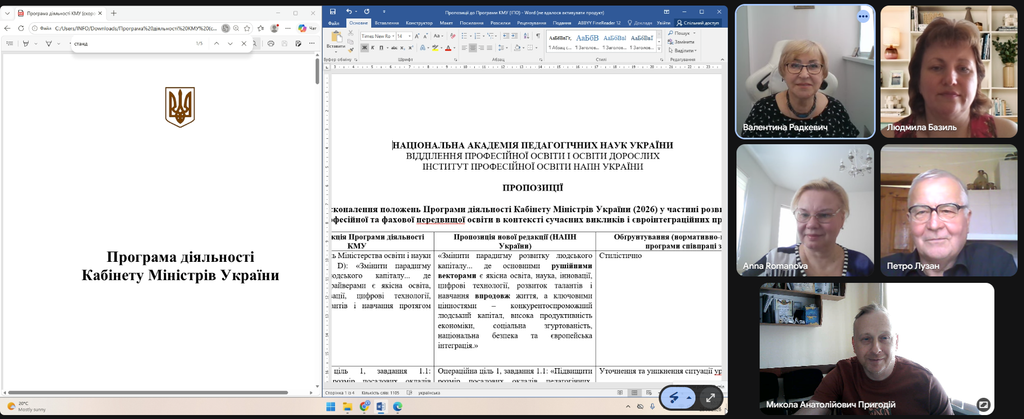Toggle superscript formatting in Word

pyautogui.click(x=411, y=48)
